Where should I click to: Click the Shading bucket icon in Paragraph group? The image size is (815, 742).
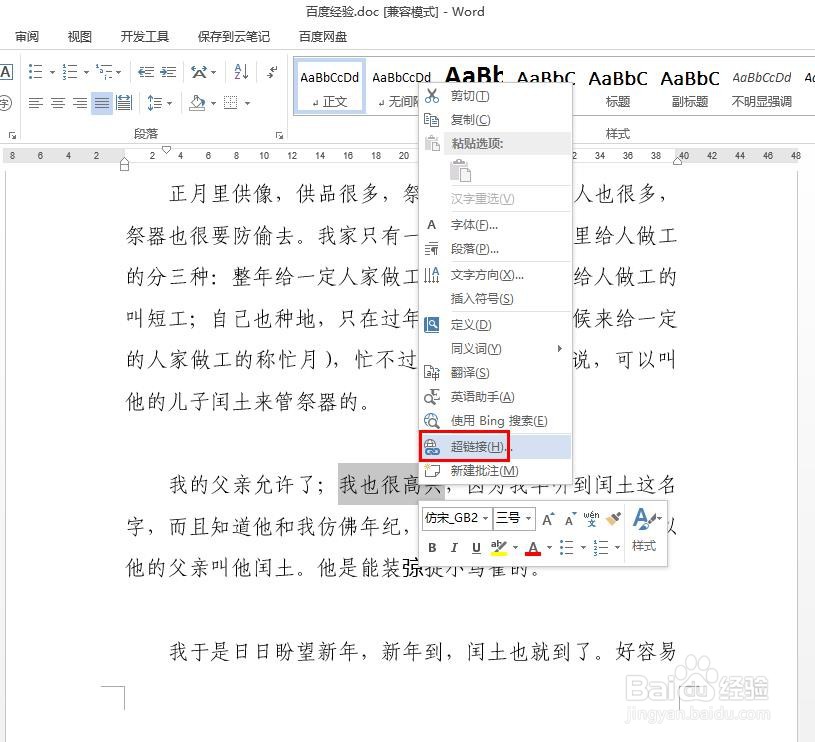[196, 101]
